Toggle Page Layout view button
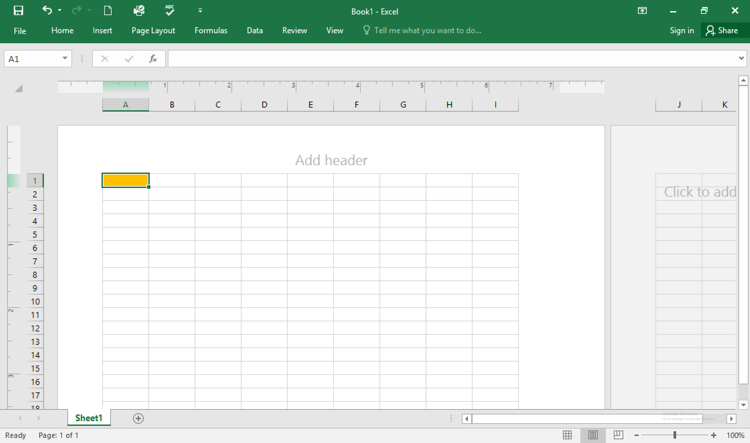The height and width of the screenshot is (443, 750). pyautogui.click(x=593, y=435)
